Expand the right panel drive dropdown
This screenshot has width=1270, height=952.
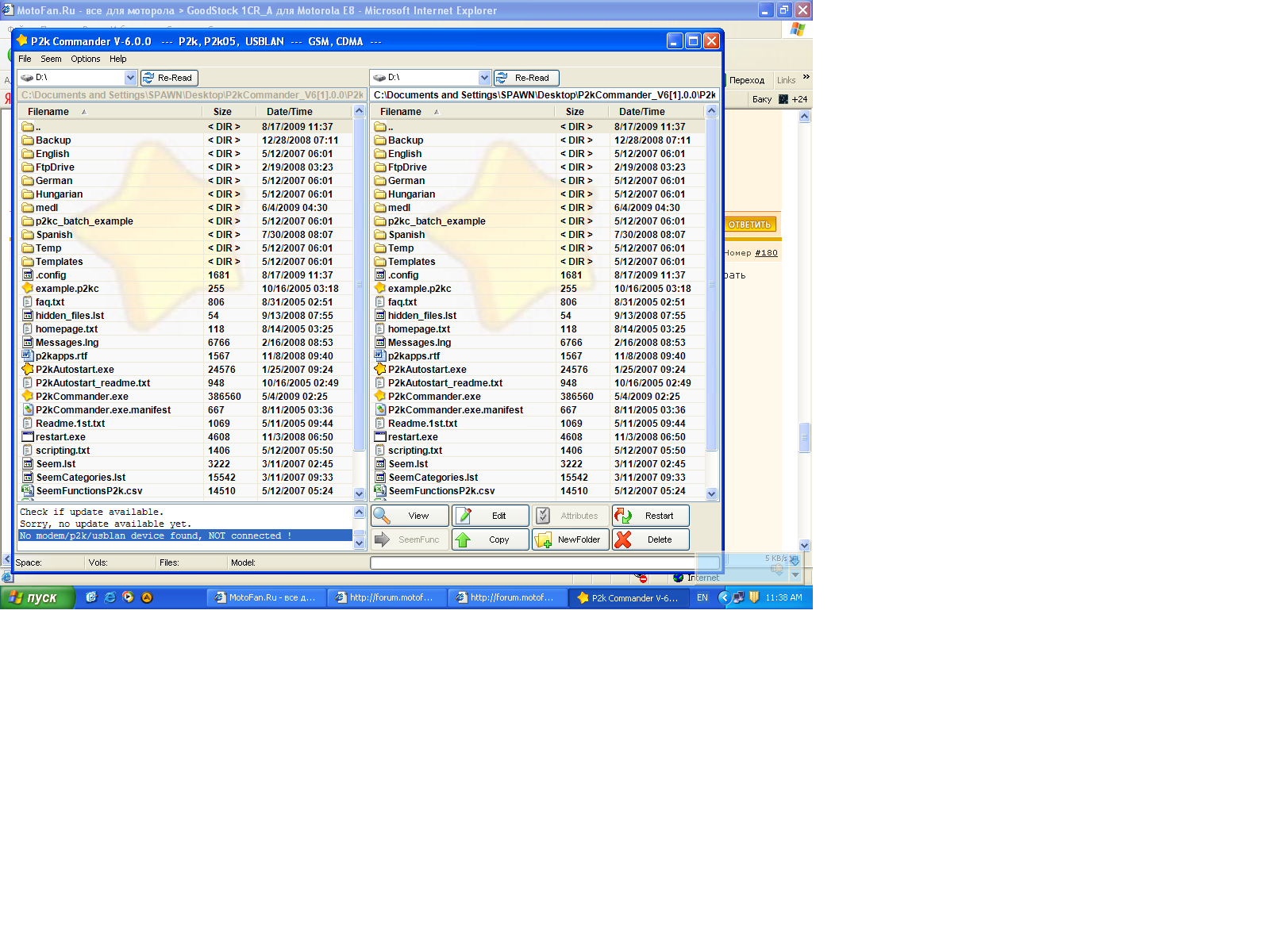point(484,78)
